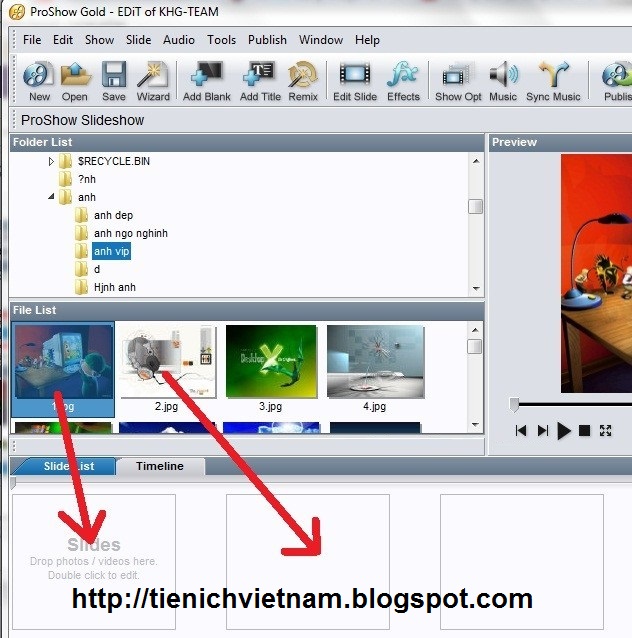Viewport: 632px width, 638px height.
Task: Open the Window menu
Action: coord(321,40)
